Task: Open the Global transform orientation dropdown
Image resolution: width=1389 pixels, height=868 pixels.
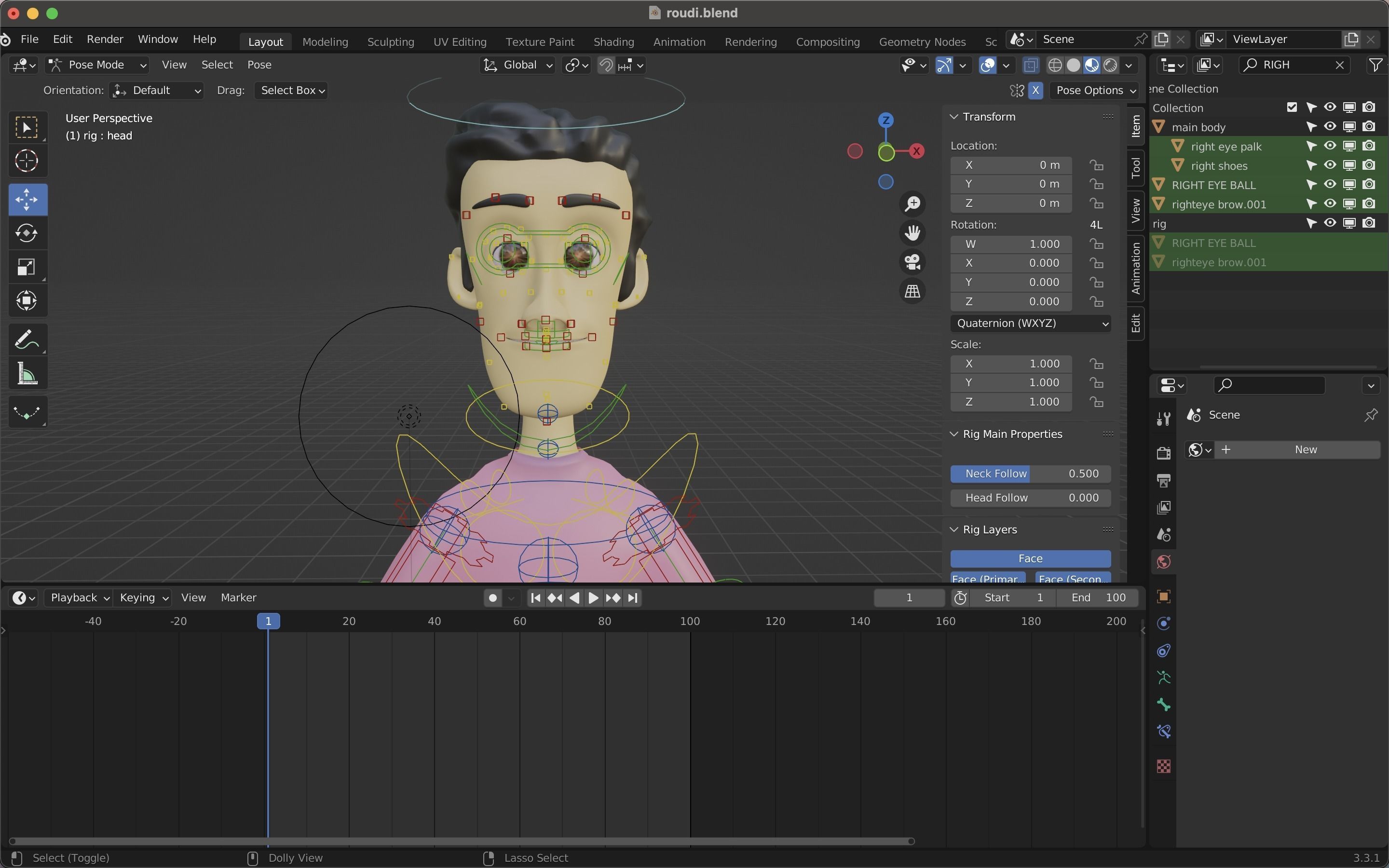Action: [x=517, y=65]
